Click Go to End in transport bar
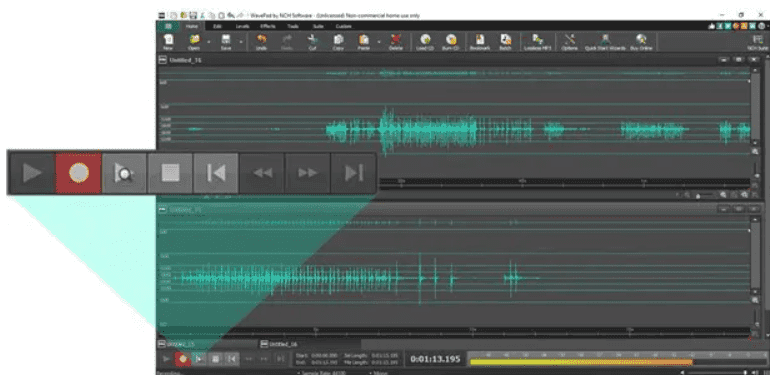Screen dimensions: 779x381 click(x=281, y=358)
